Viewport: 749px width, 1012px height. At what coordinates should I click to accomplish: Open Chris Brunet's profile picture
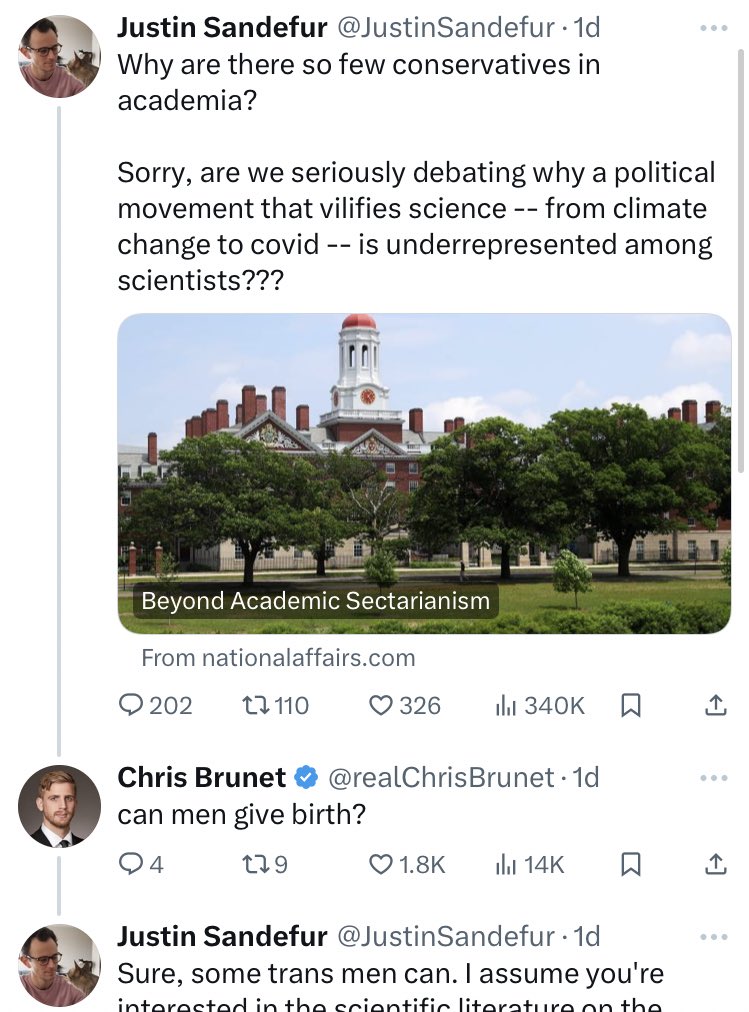click(59, 806)
